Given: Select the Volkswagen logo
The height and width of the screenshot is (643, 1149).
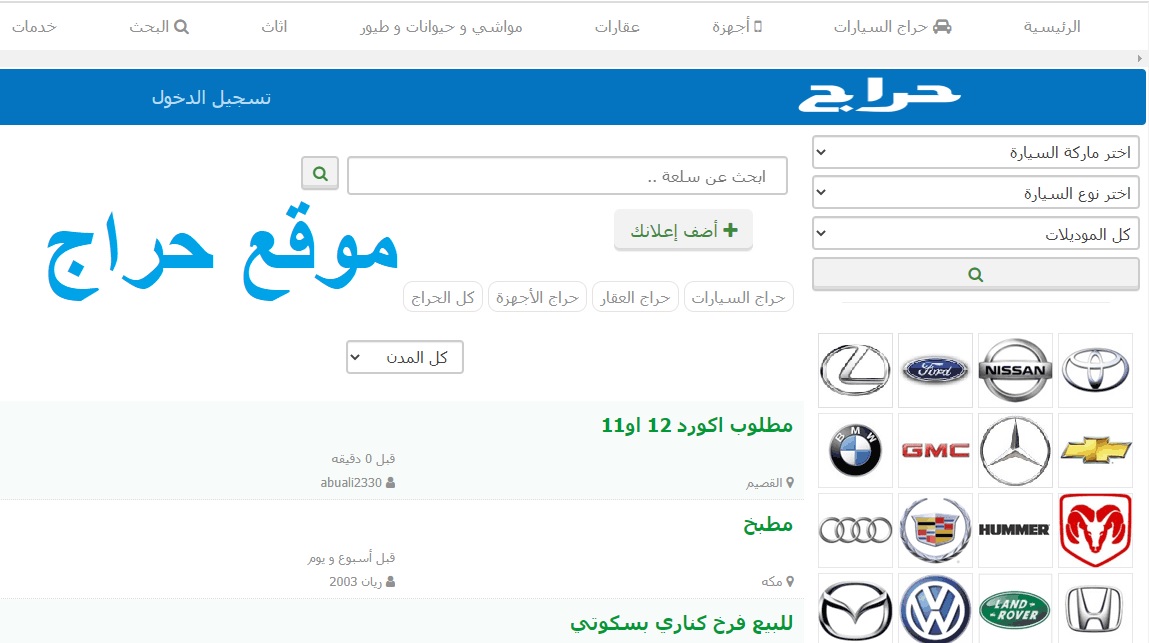Looking at the screenshot, I should [935, 609].
